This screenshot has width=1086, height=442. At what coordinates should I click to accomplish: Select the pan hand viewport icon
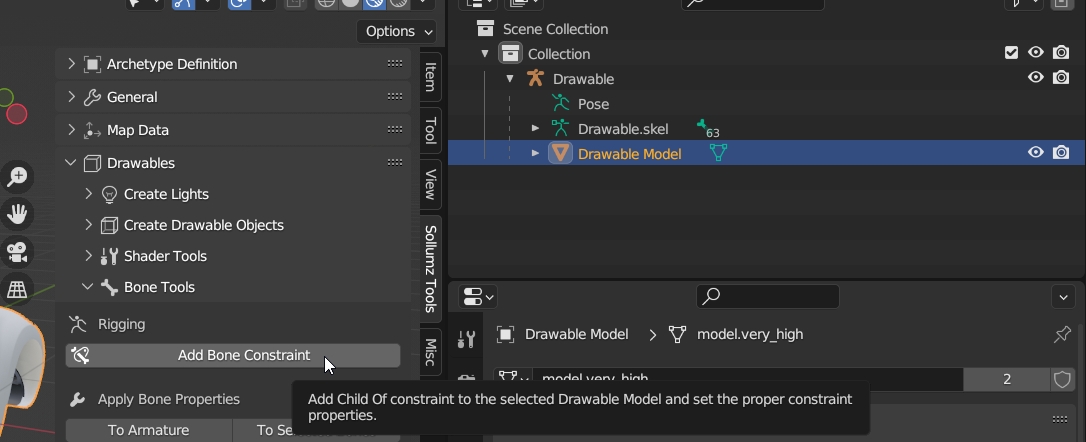[x=17, y=214]
